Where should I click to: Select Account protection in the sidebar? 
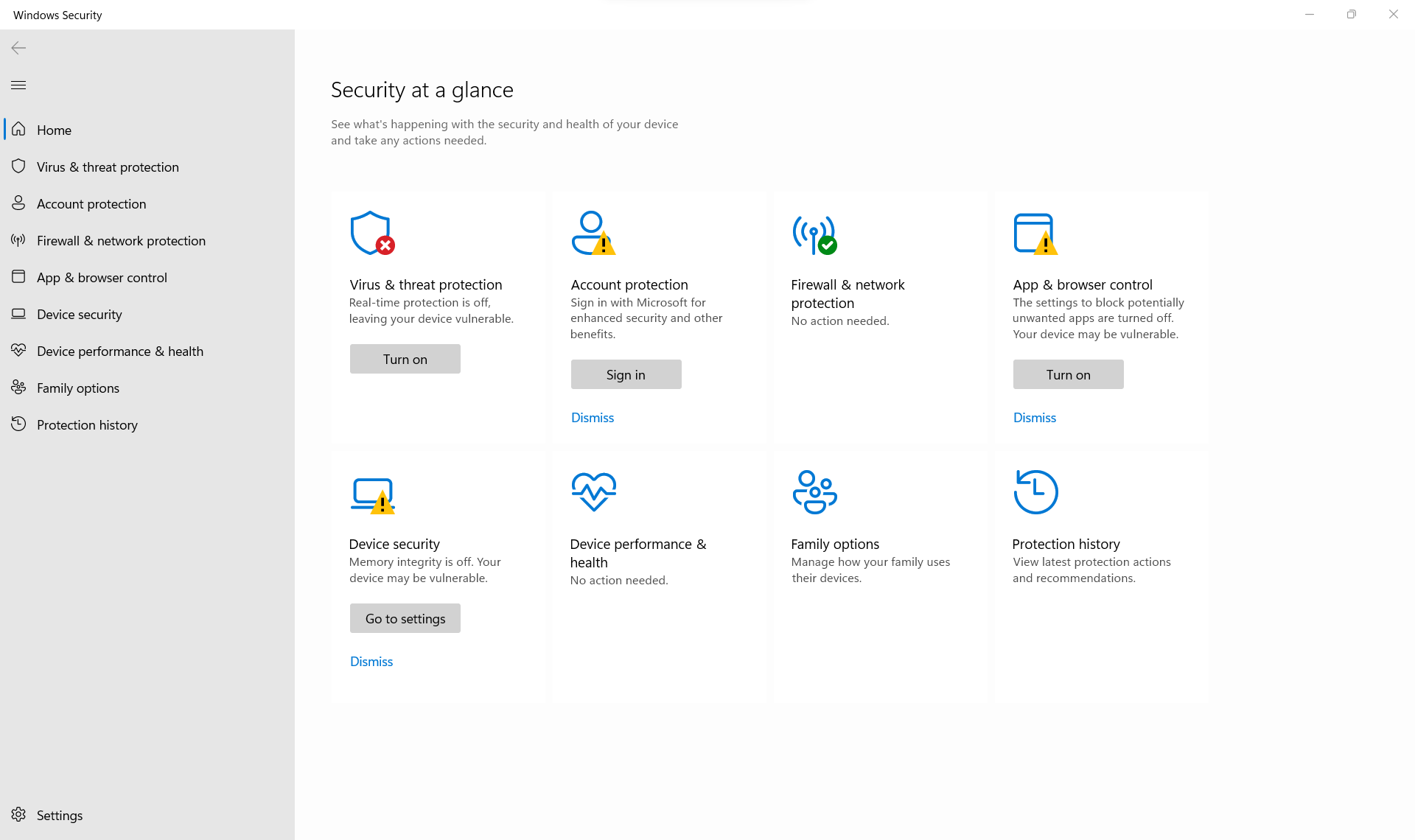(147, 203)
